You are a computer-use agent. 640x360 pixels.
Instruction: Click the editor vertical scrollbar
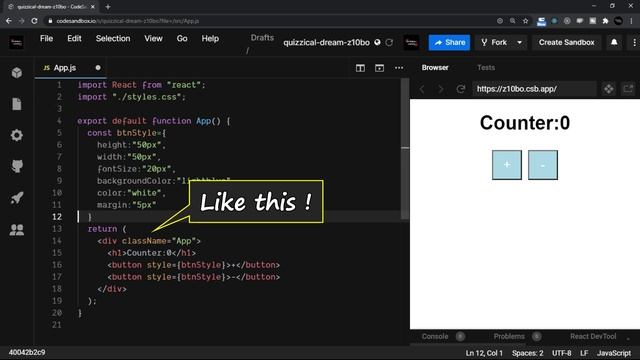(x=405, y=149)
